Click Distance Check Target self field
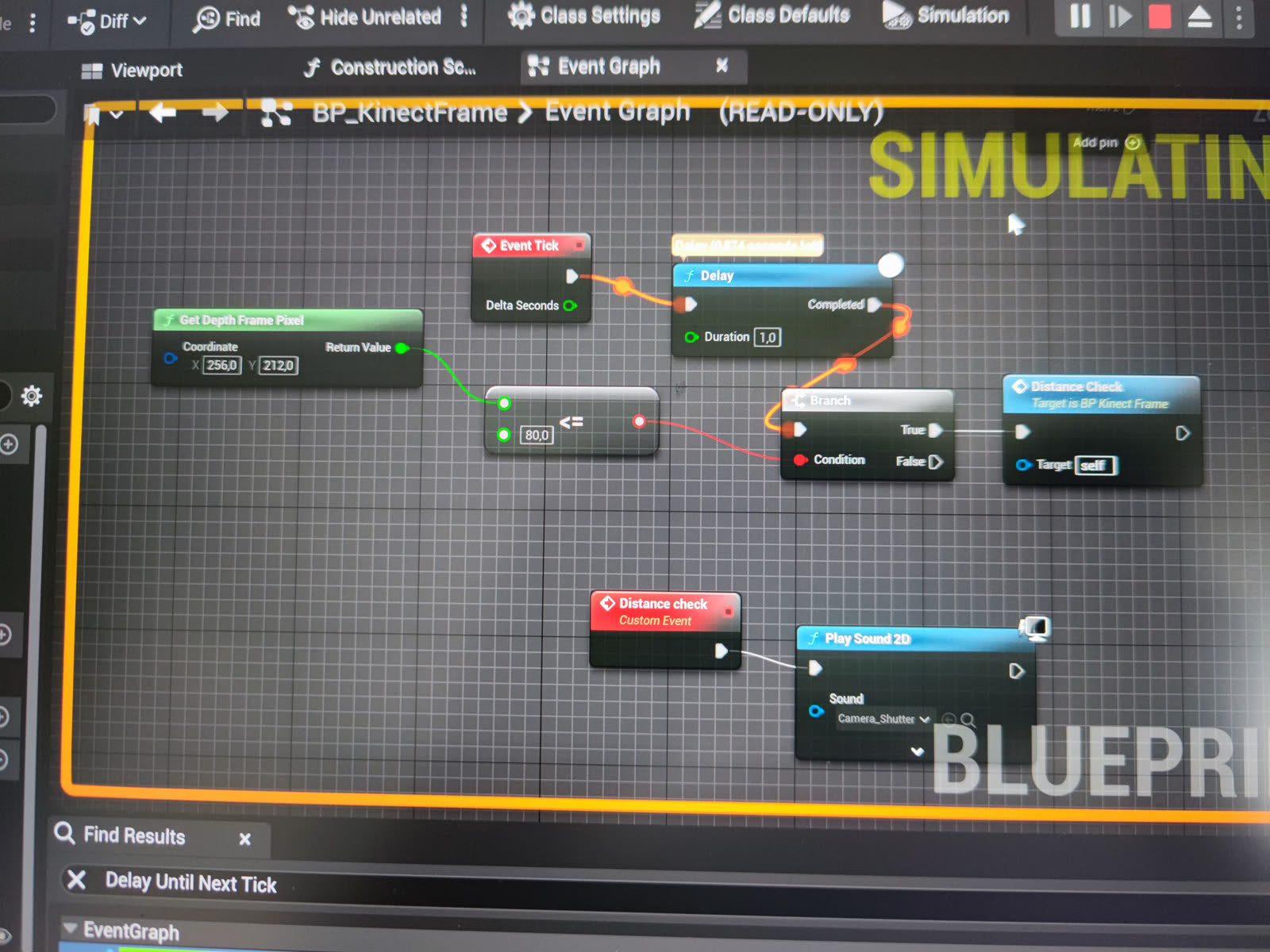Image resolution: width=1270 pixels, height=952 pixels. 1096,465
